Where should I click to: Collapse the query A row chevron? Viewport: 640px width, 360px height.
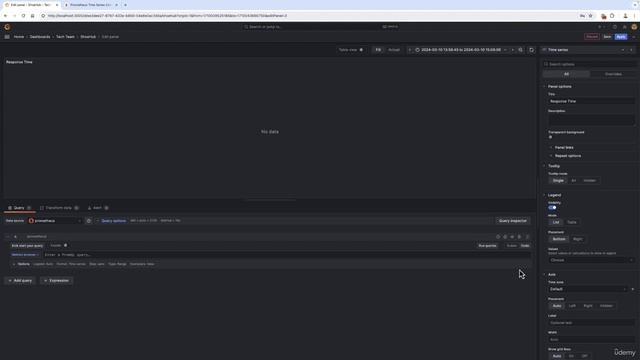(7, 237)
